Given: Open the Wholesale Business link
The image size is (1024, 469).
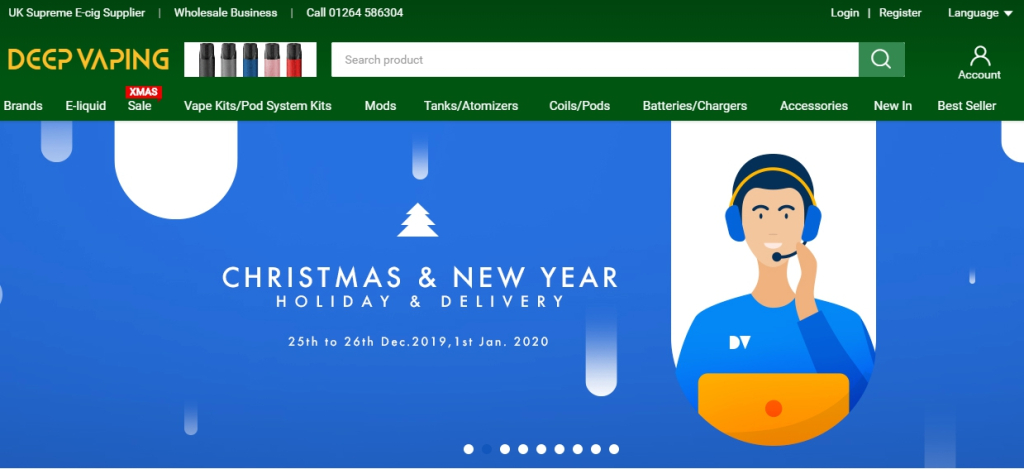Looking at the screenshot, I should (225, 13).
